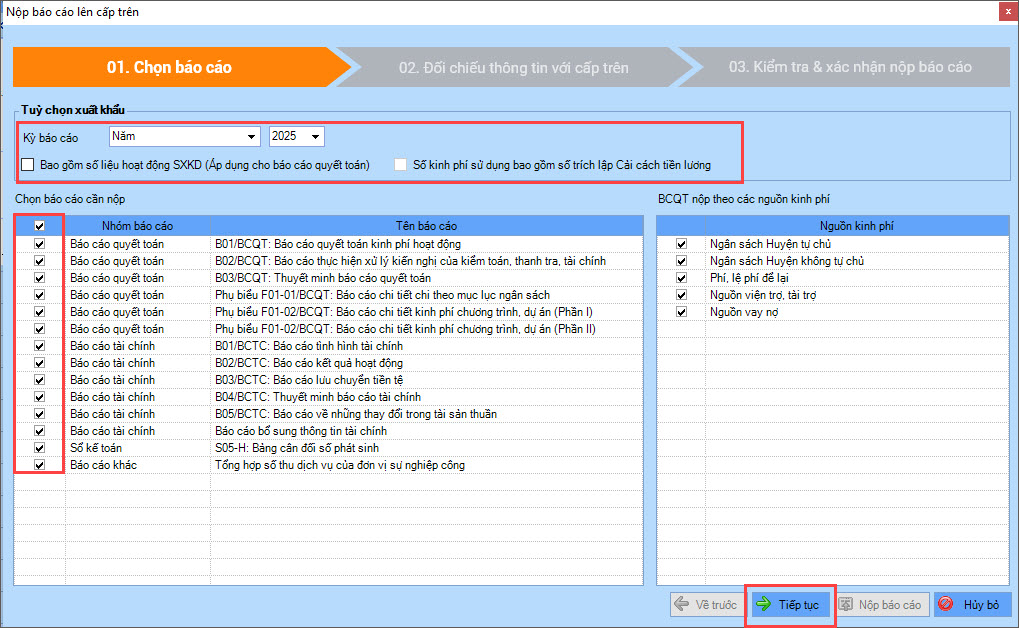Image resolution: width=1019 pixels, height=628 pixels.
Task: Go to step 03. Kiểm tra & xác nhận
Action: [849, 67]
